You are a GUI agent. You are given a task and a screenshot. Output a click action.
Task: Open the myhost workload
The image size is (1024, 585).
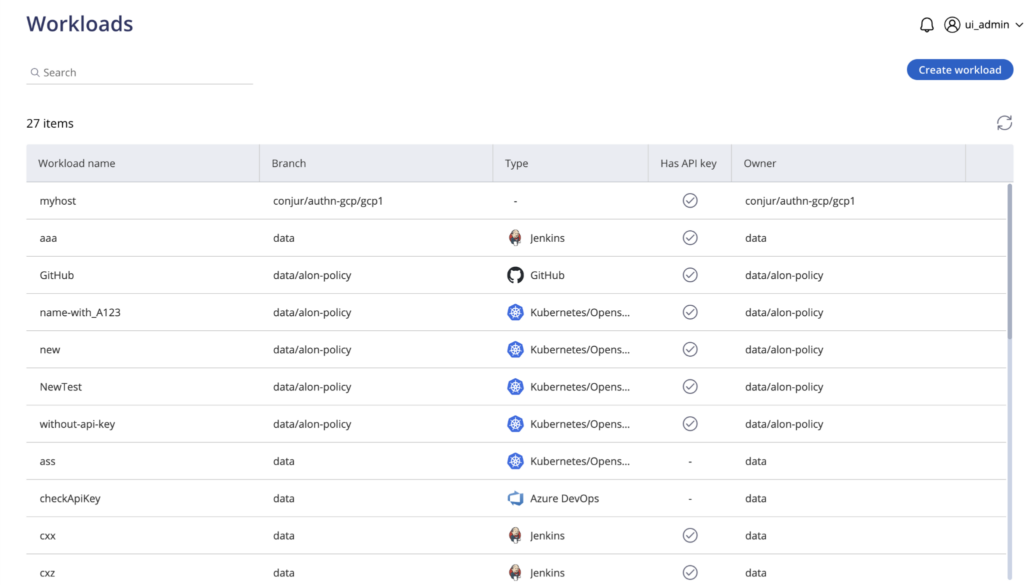point(57,201)
